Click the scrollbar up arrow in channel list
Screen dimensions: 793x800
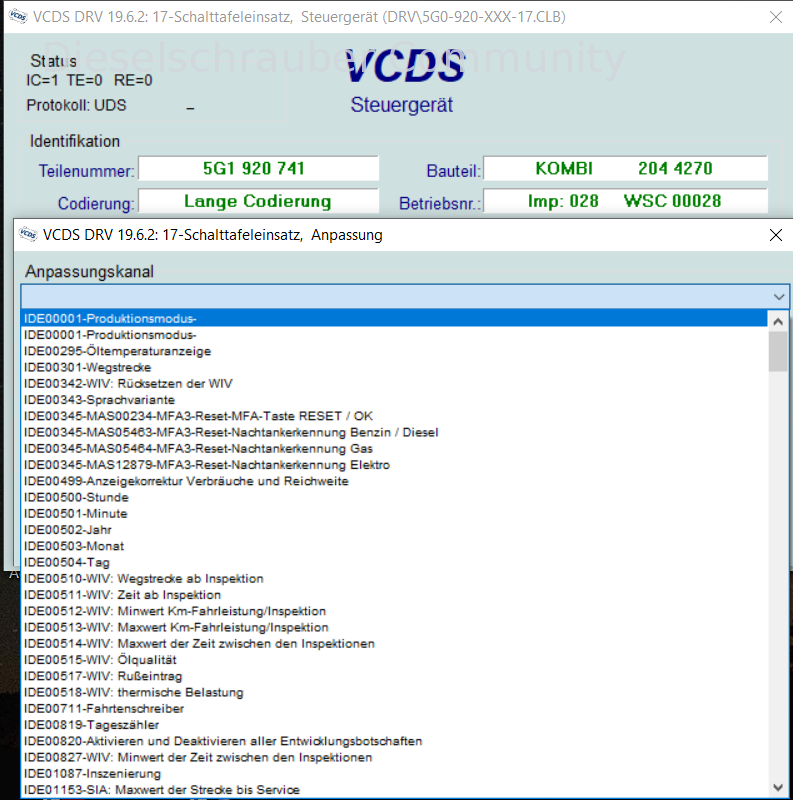(778, 321)
